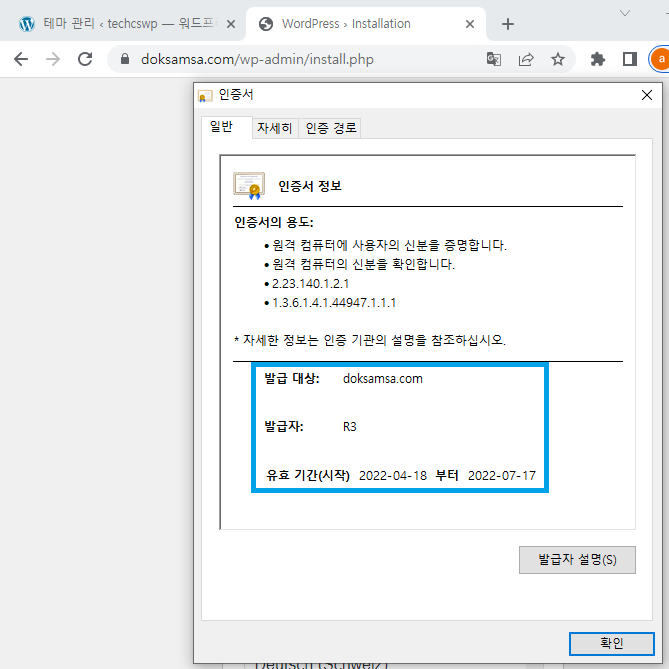
Task: Click the issuer value R3
Action: coord(349,427)
